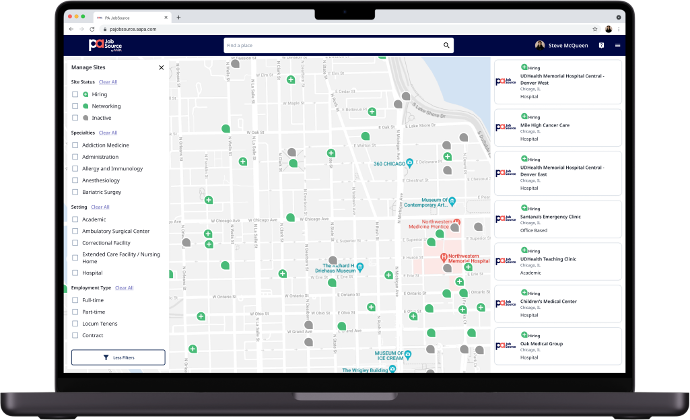Tick the Addiction Medicine specialty checkbox
The image size is (690, 420).
(x=75, y=145)
